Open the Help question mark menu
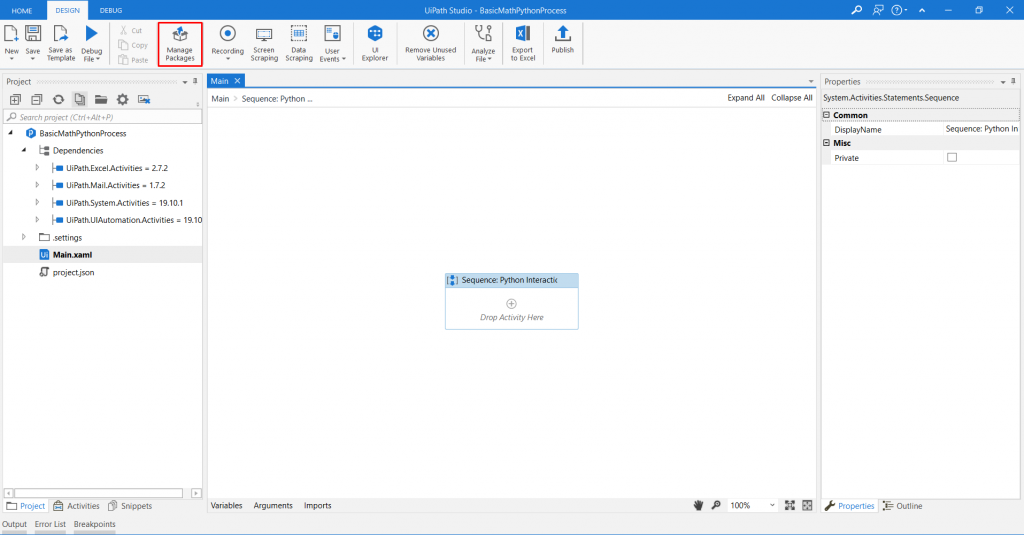1024x535 pixels. coord(898,10)
